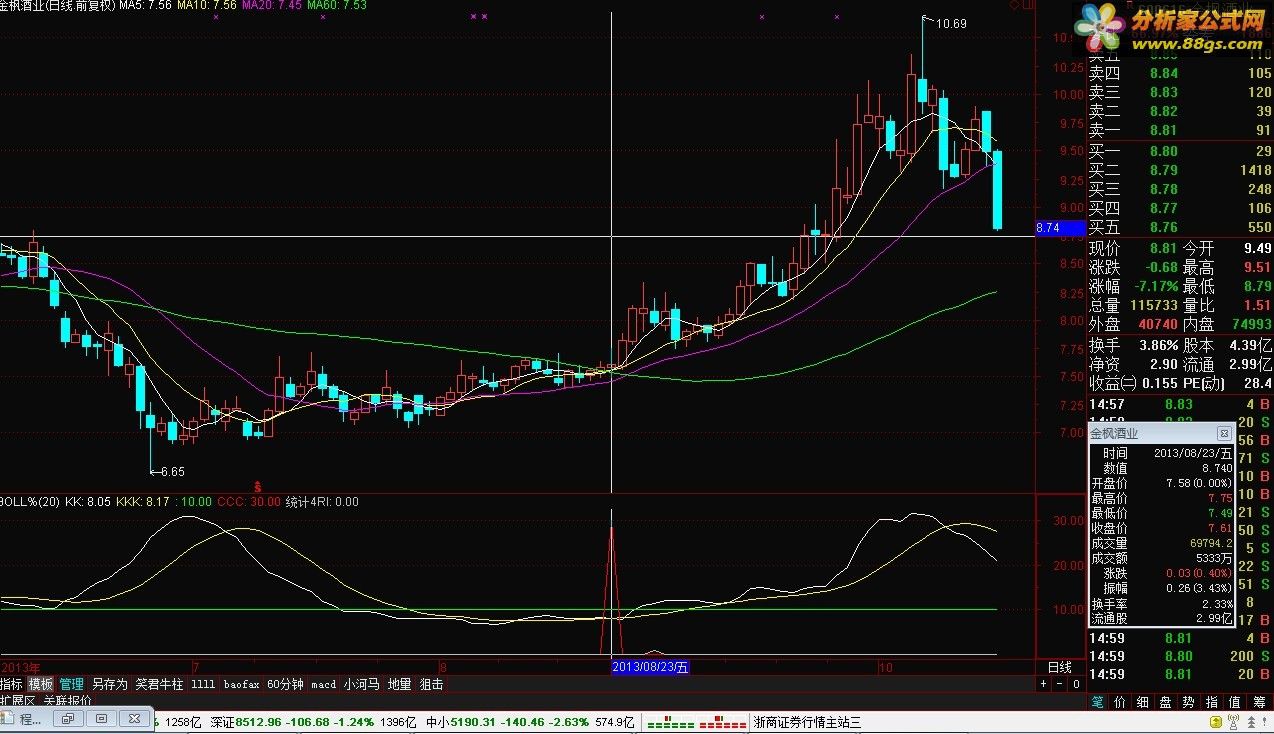Switch right panel to 价 tab
The width and height of the screenshot is (1274, 734).
click(1120, 702)
